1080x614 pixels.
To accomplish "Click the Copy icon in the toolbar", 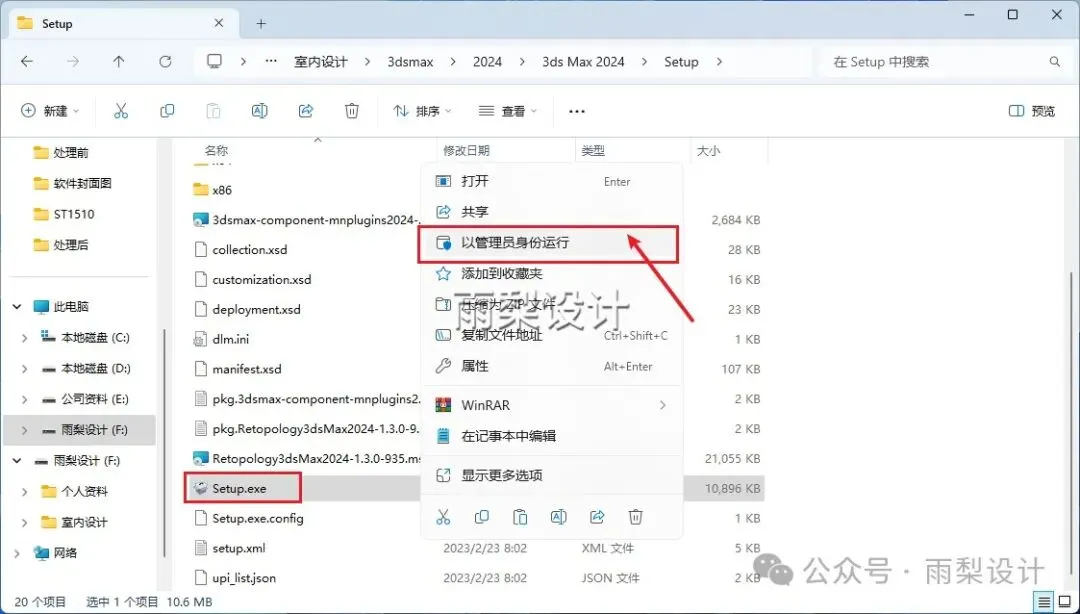I will pos(167,111).
